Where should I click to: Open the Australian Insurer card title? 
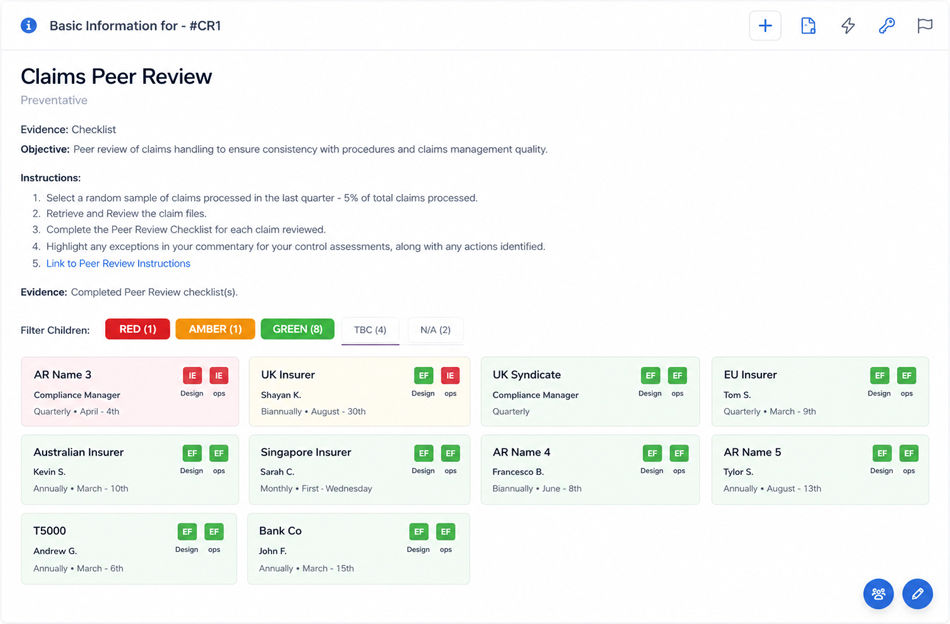pos(79,453)
